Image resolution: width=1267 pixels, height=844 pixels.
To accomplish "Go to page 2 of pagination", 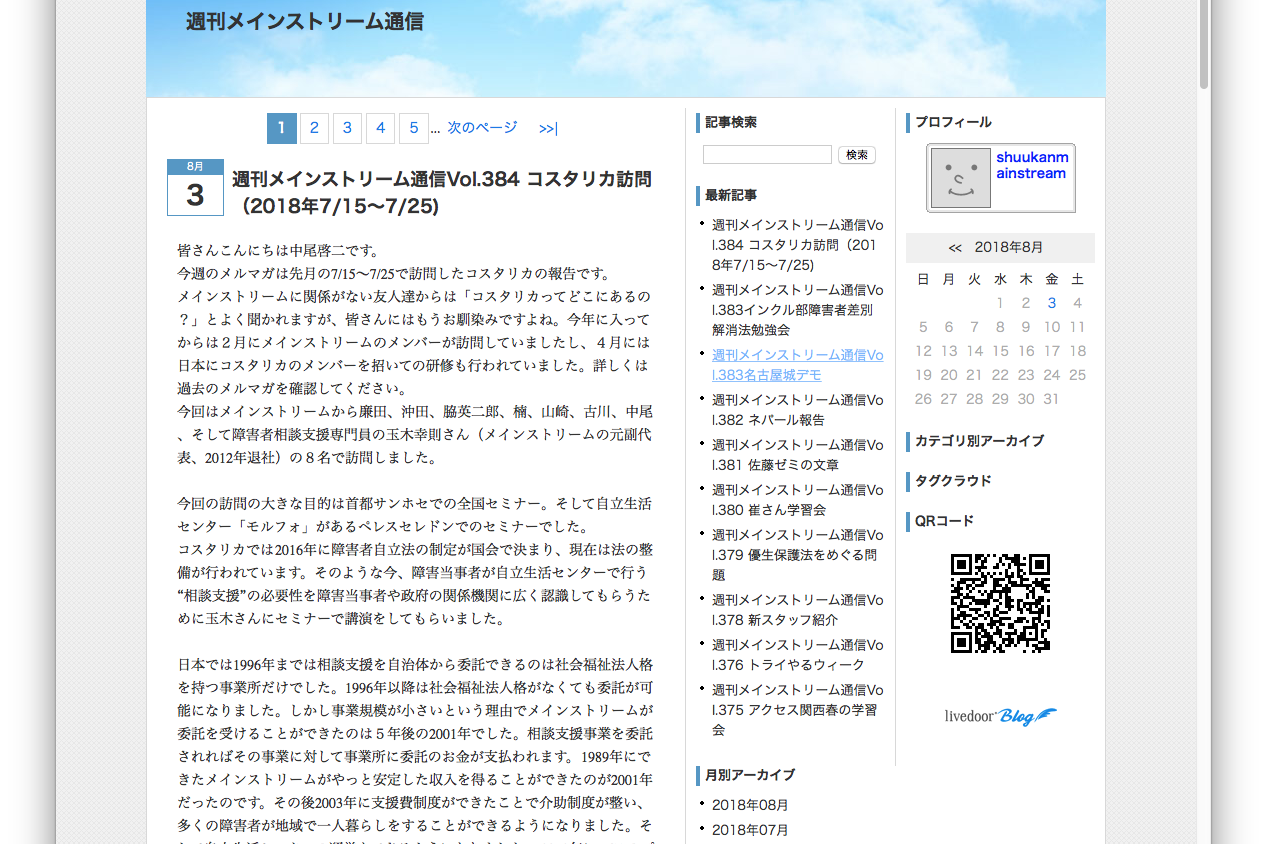I will point(314,128).
